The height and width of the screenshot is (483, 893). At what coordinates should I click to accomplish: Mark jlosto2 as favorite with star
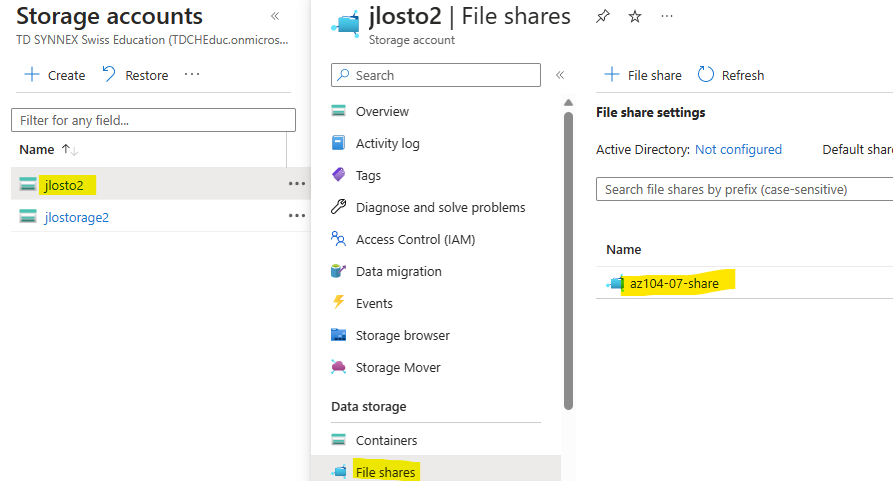[x=635, y=17]
